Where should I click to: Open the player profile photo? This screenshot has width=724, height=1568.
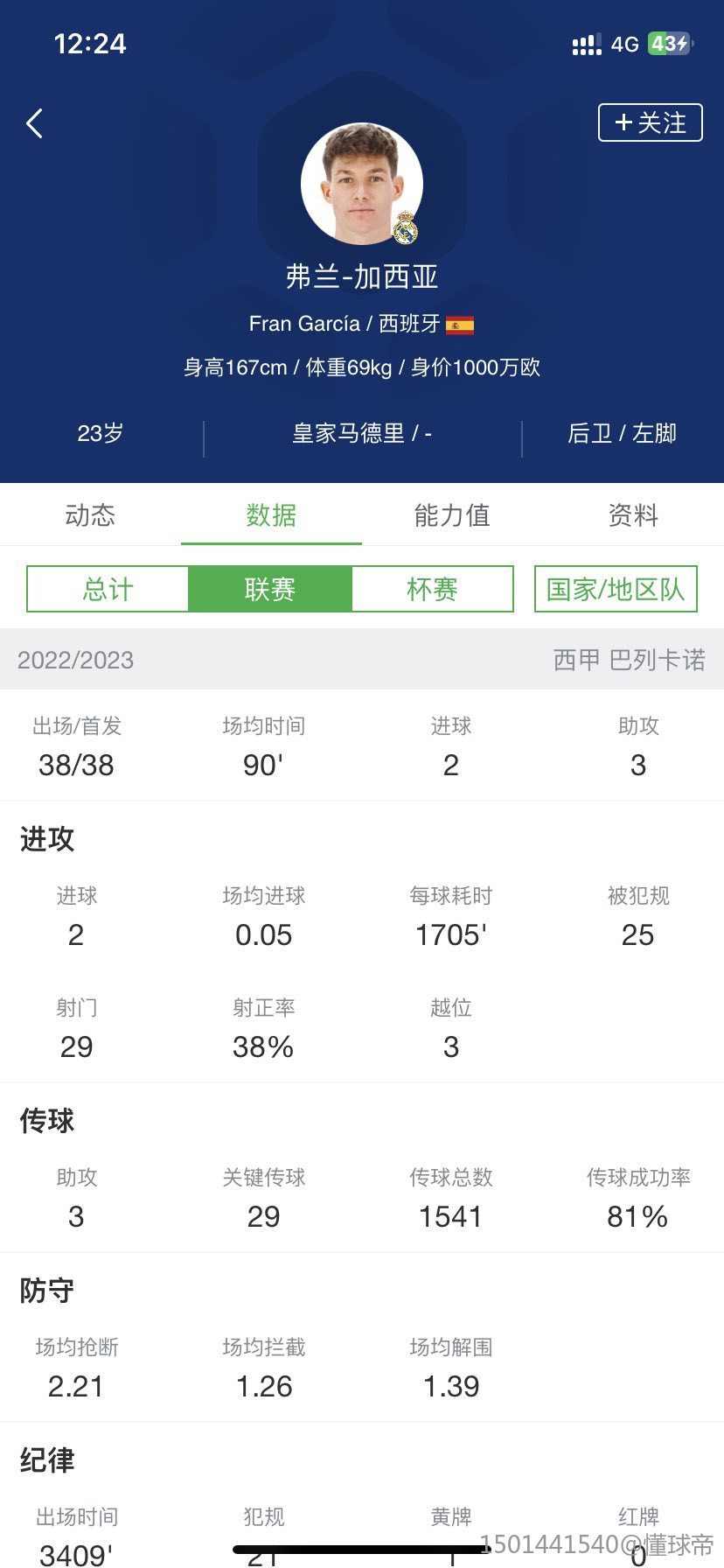(361, 183)
